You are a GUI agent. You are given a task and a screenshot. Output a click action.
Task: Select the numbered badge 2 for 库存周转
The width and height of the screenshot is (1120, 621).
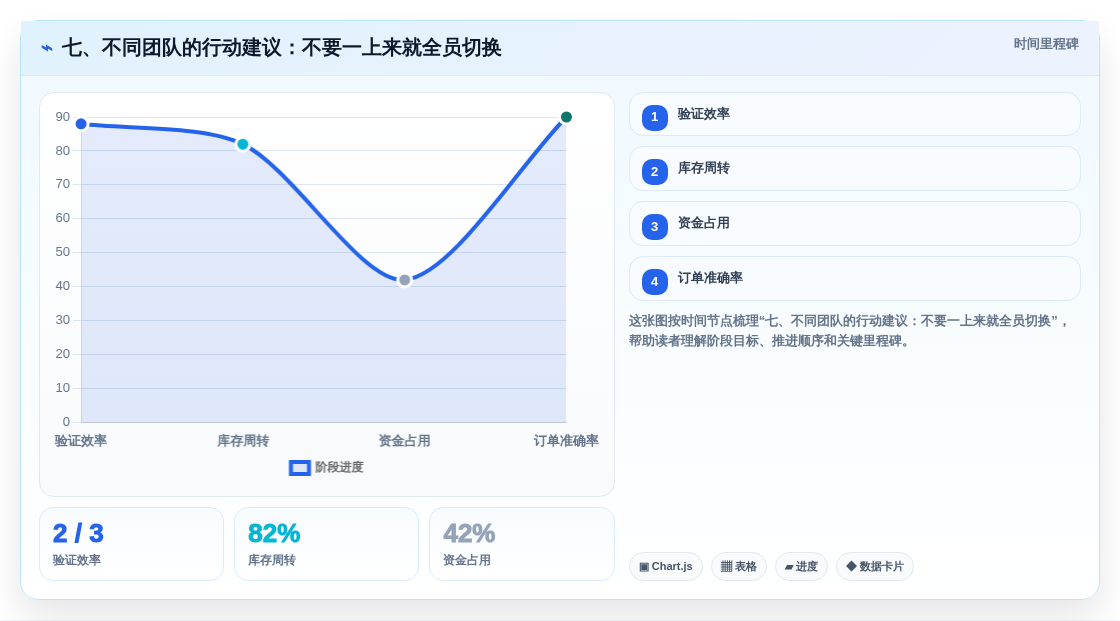pos(654,172)
